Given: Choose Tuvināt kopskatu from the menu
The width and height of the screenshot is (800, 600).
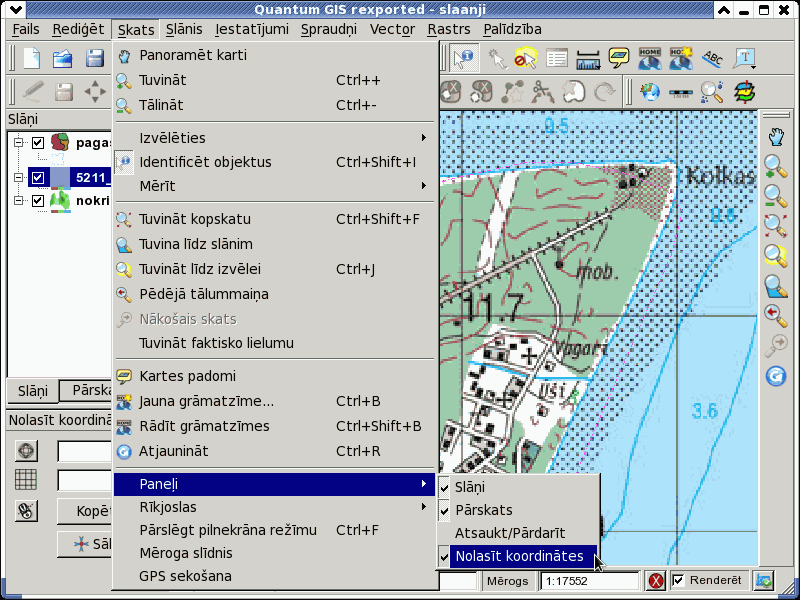Looking at the screenshot, I should click(274, 219).
